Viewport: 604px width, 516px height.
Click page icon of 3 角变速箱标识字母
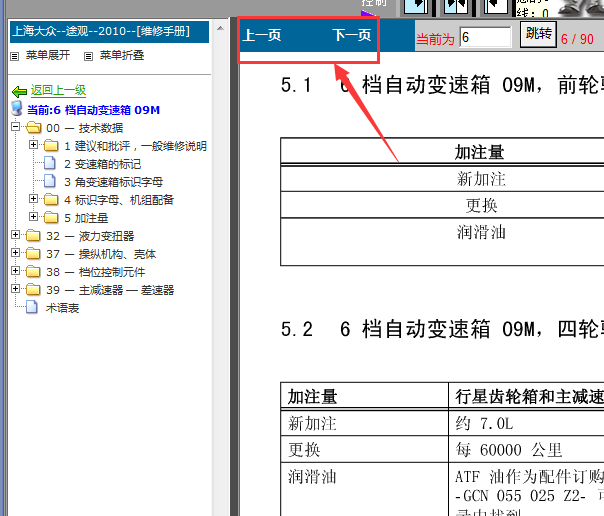[49, 181]
